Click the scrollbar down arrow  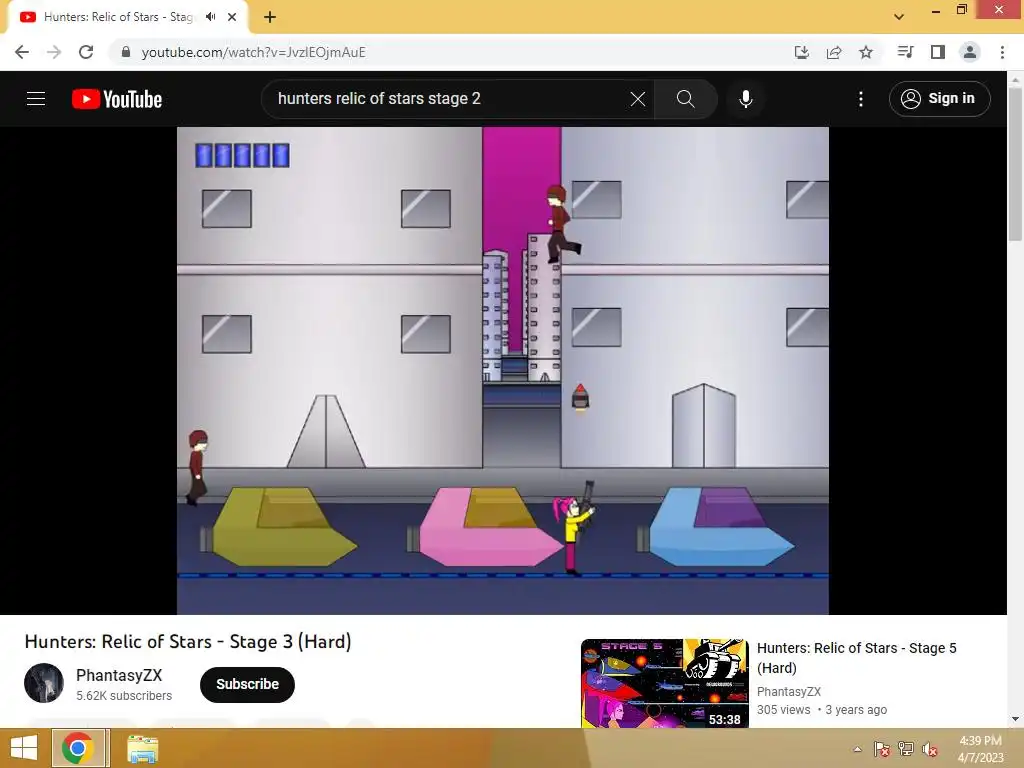pos(1015,719)
